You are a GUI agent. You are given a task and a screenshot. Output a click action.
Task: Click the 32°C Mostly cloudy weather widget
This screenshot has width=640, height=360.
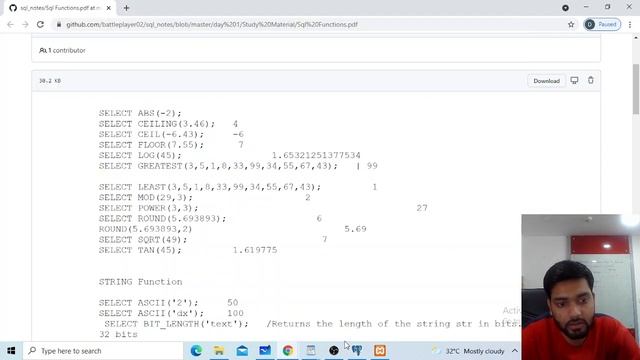(469, 351)
